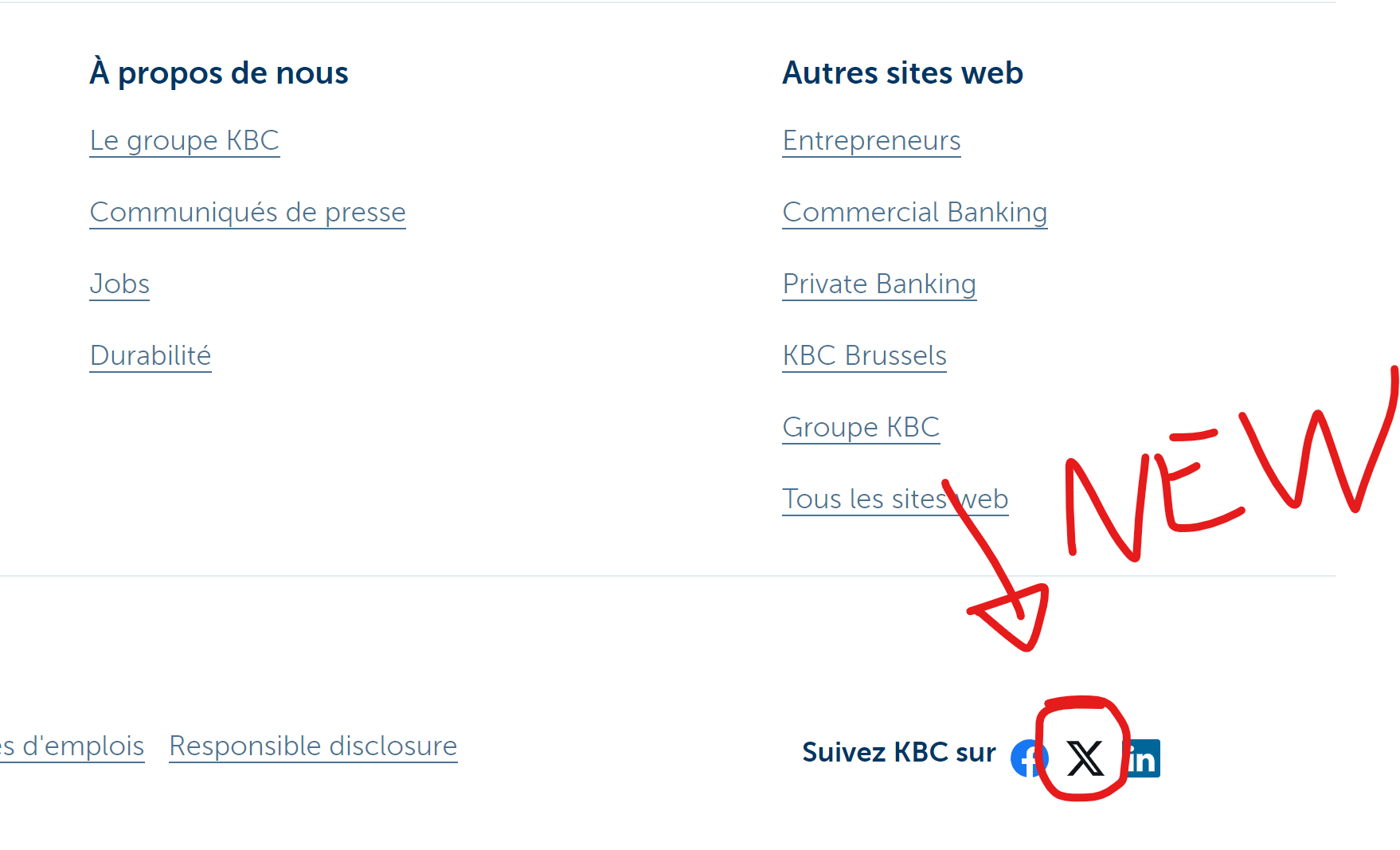Click the À propos de nous heading
The height and width of the screenshot is (850, 1400).
click(219, 72)
